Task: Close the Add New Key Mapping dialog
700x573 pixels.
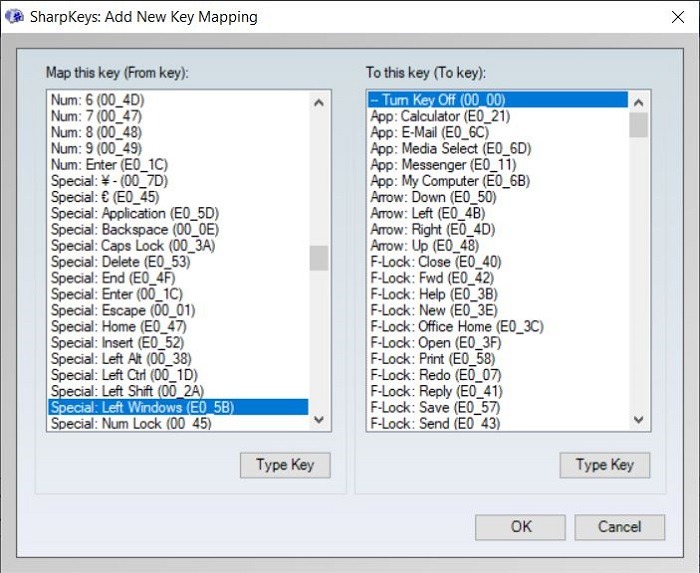Action: coord(678,17)
